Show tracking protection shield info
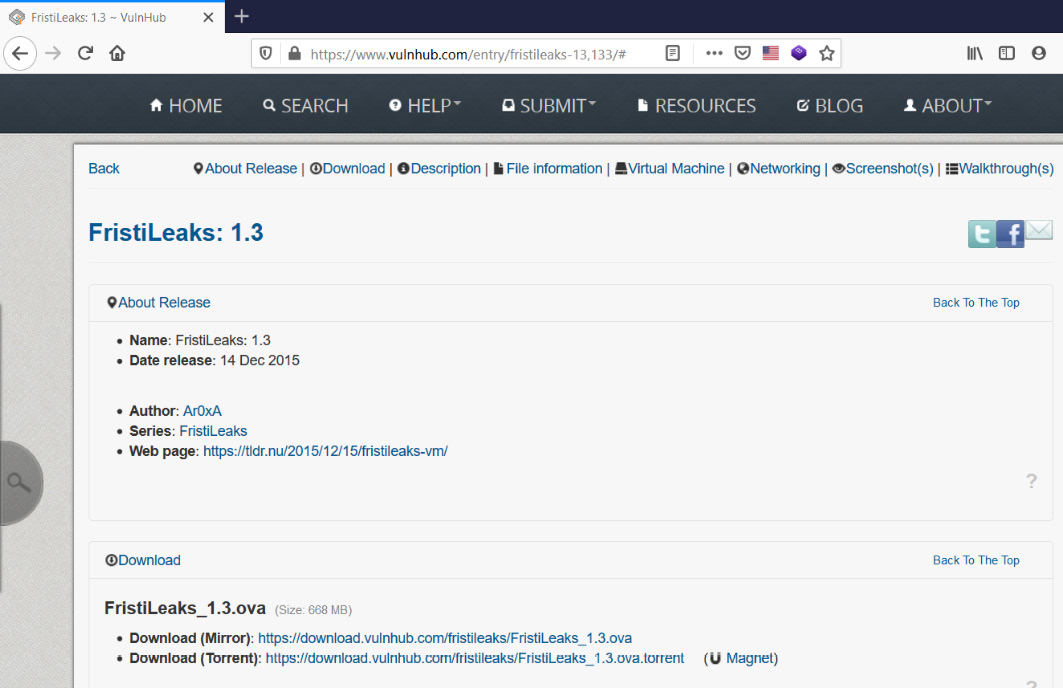1063x688 pixels. click(x=266, y=53)
